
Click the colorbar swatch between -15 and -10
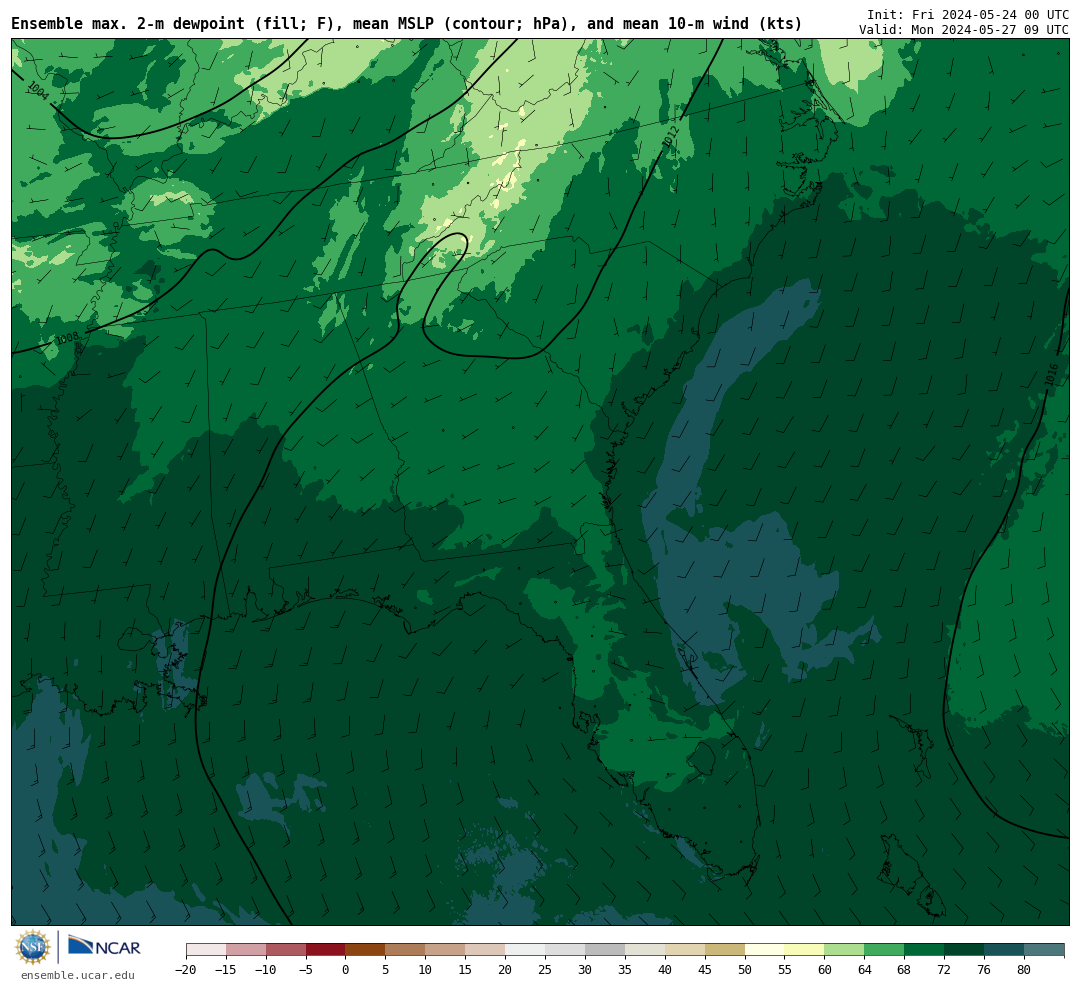click(246, 950)
